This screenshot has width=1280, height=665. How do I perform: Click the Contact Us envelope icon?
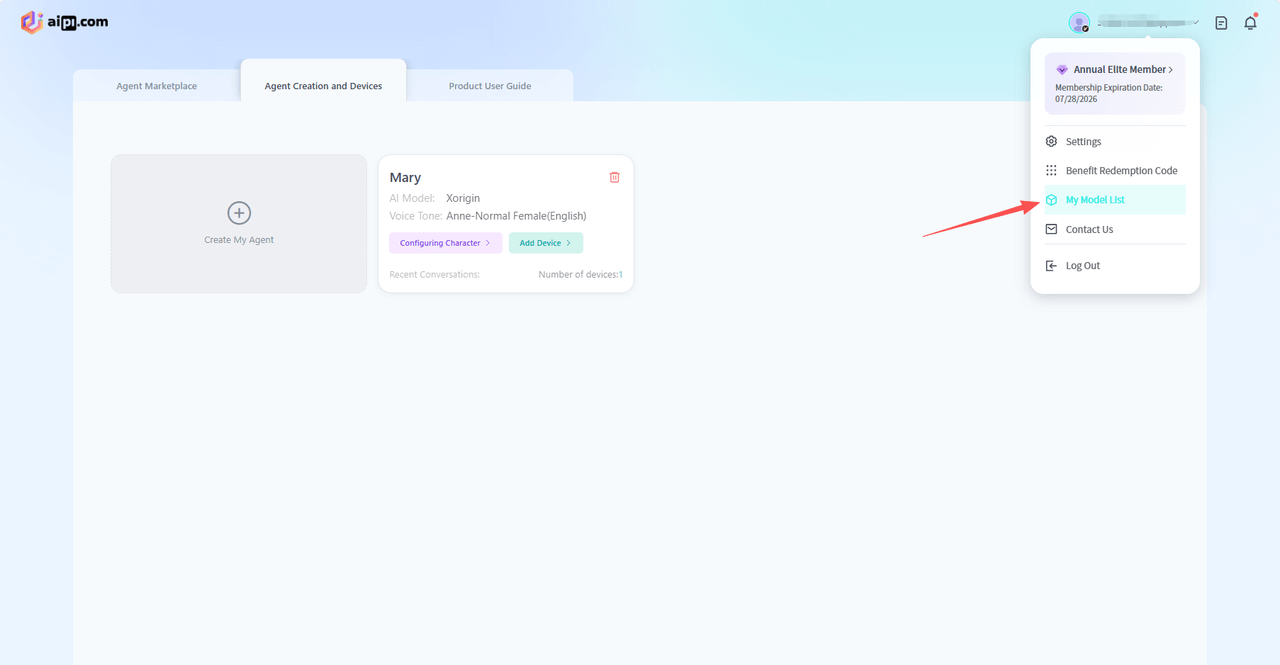[x=1051, y=229]
